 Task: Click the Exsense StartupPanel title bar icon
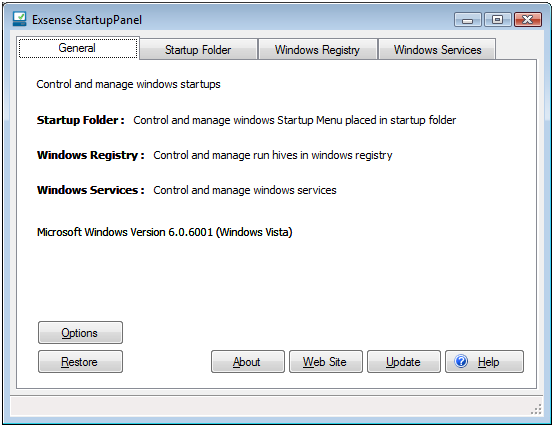[19, 19]
